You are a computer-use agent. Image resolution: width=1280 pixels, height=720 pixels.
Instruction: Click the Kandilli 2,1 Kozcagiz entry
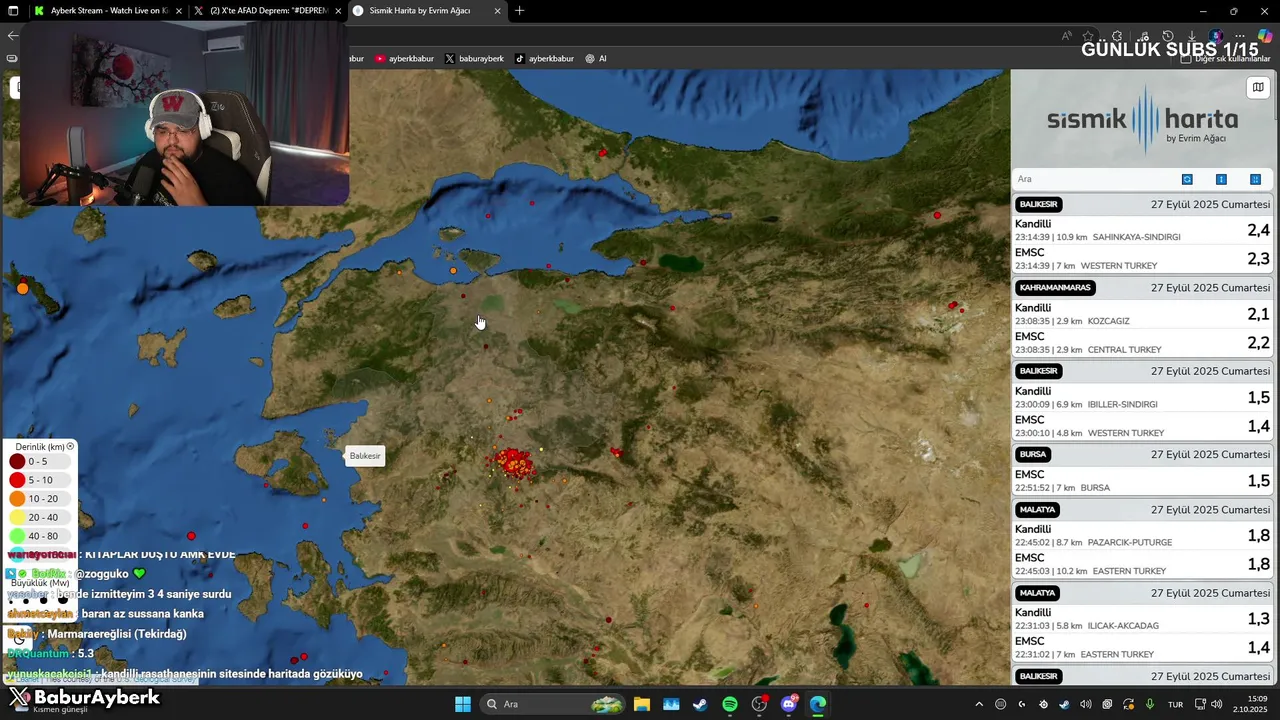tap(1142, 314)
